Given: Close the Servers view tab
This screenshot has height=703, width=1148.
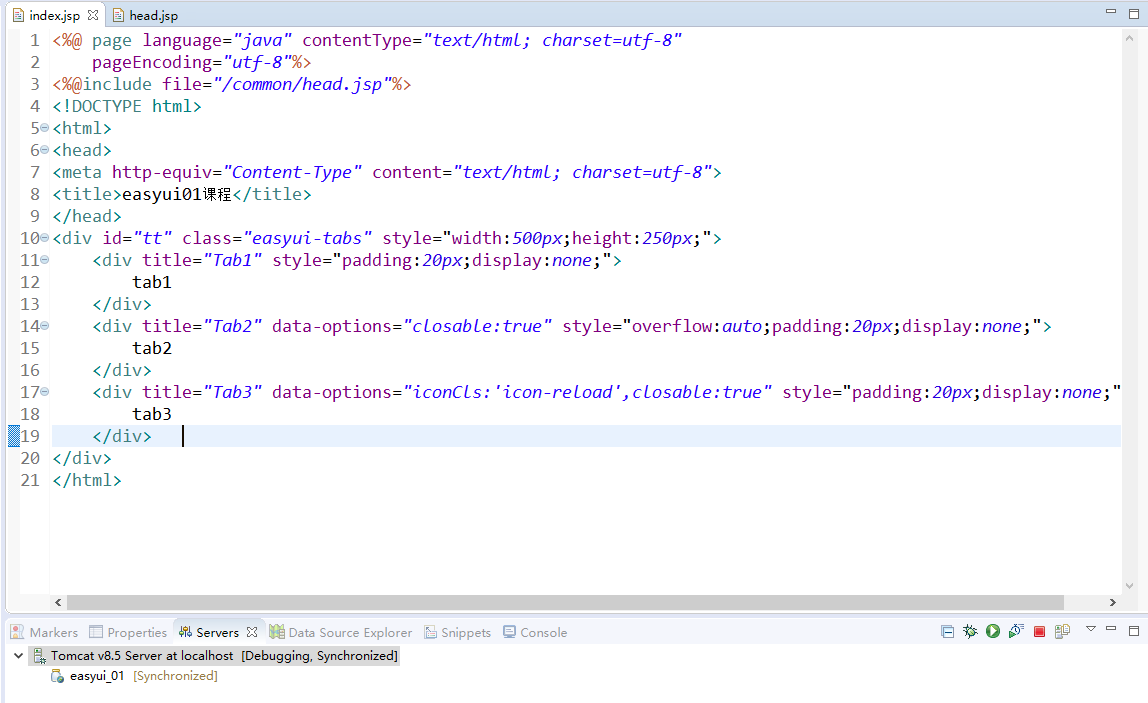Looking at the screenshot, I should (252, 631).
